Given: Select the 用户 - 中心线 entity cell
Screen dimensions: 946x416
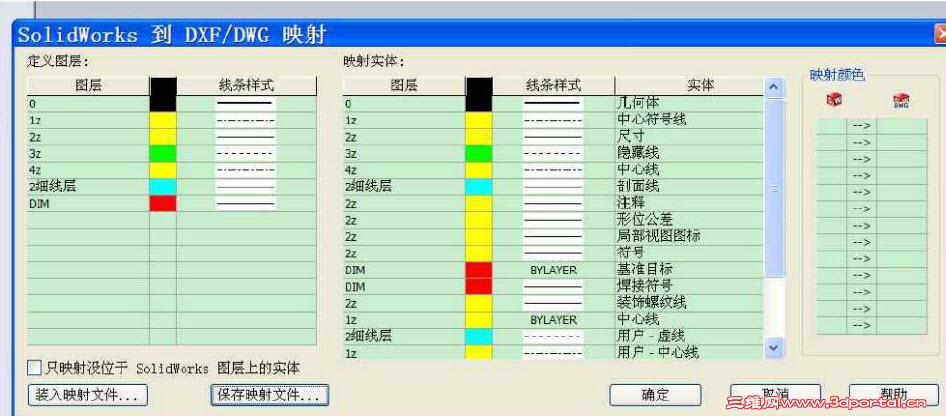Looking at the screenshot, I should [x=689, y=352].
